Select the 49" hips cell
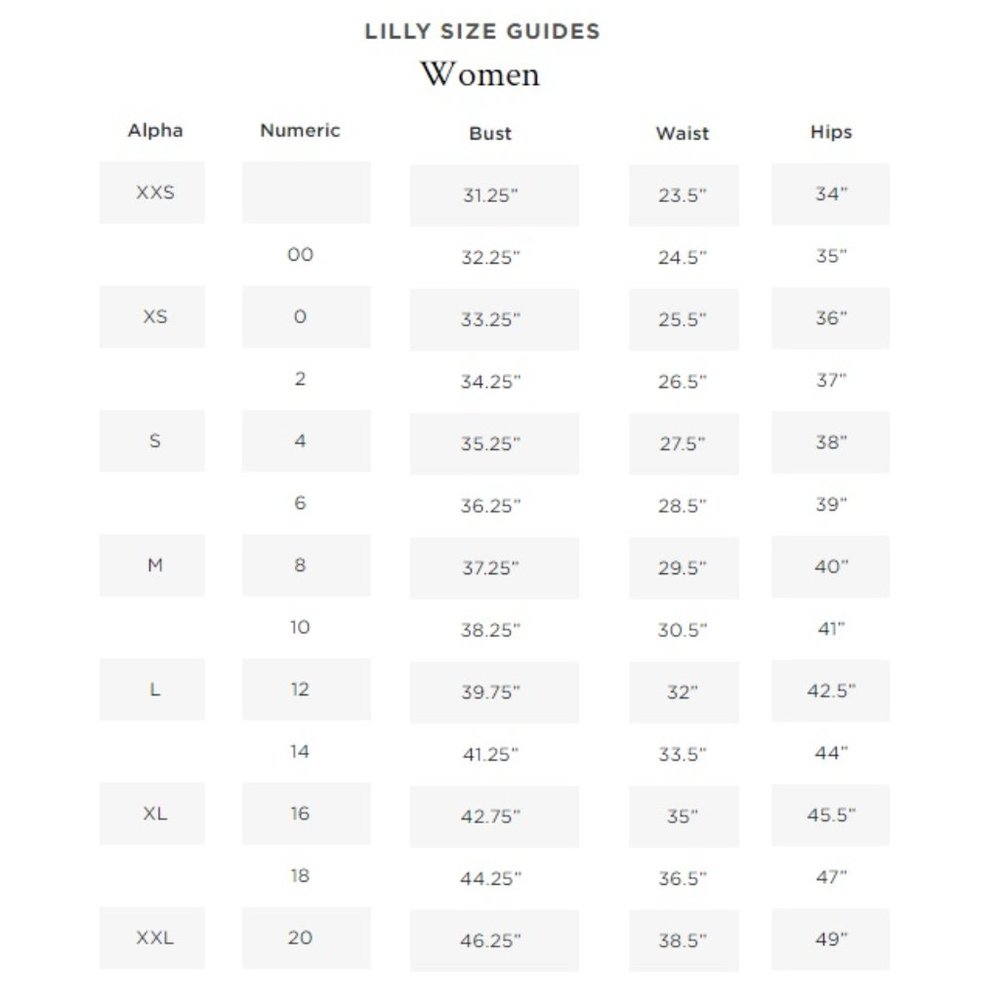The width and height of the screenshot is (1000, 1000). [830, 939]
